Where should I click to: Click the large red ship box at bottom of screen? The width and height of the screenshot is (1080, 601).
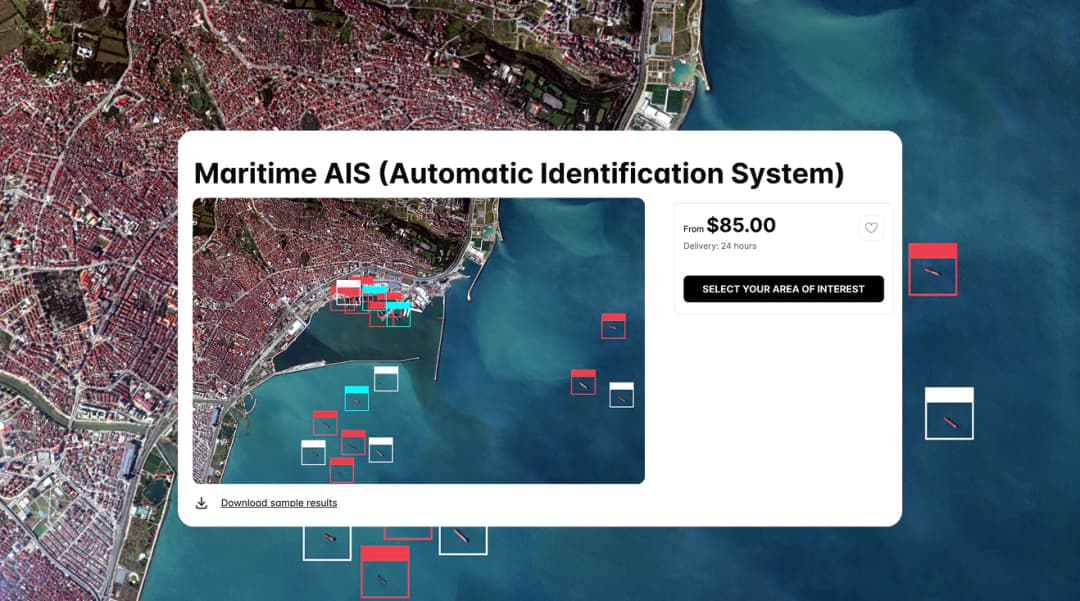[x=384, y=572]
